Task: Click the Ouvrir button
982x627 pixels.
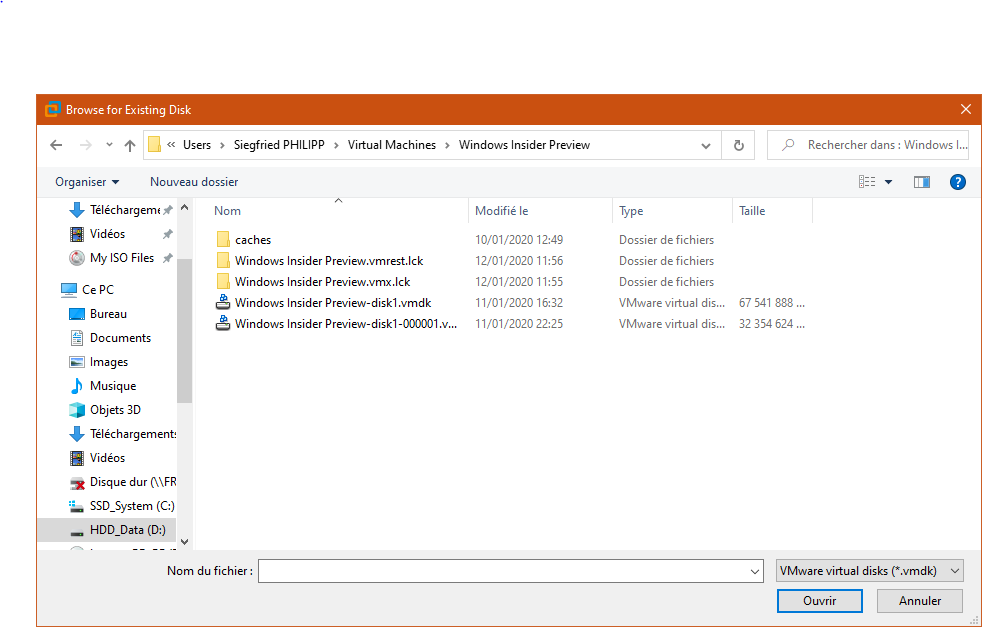Action: click(820, 601)
